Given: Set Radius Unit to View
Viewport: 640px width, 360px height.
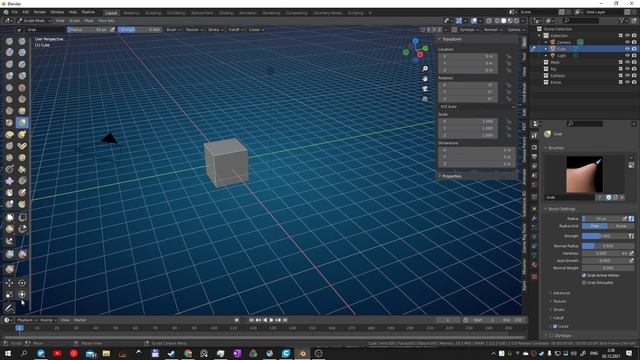Looking at the screenshot, I should (x=595, y=226).
